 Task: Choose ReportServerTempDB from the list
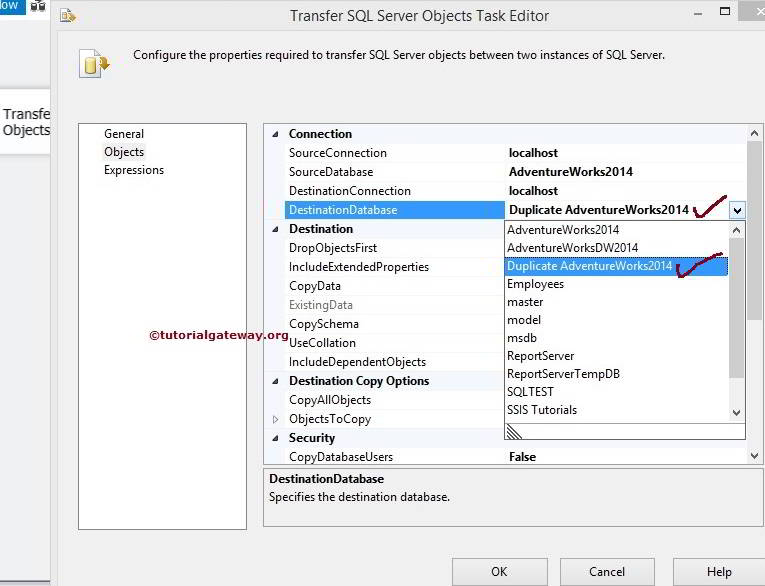click(x=617, y=374)
